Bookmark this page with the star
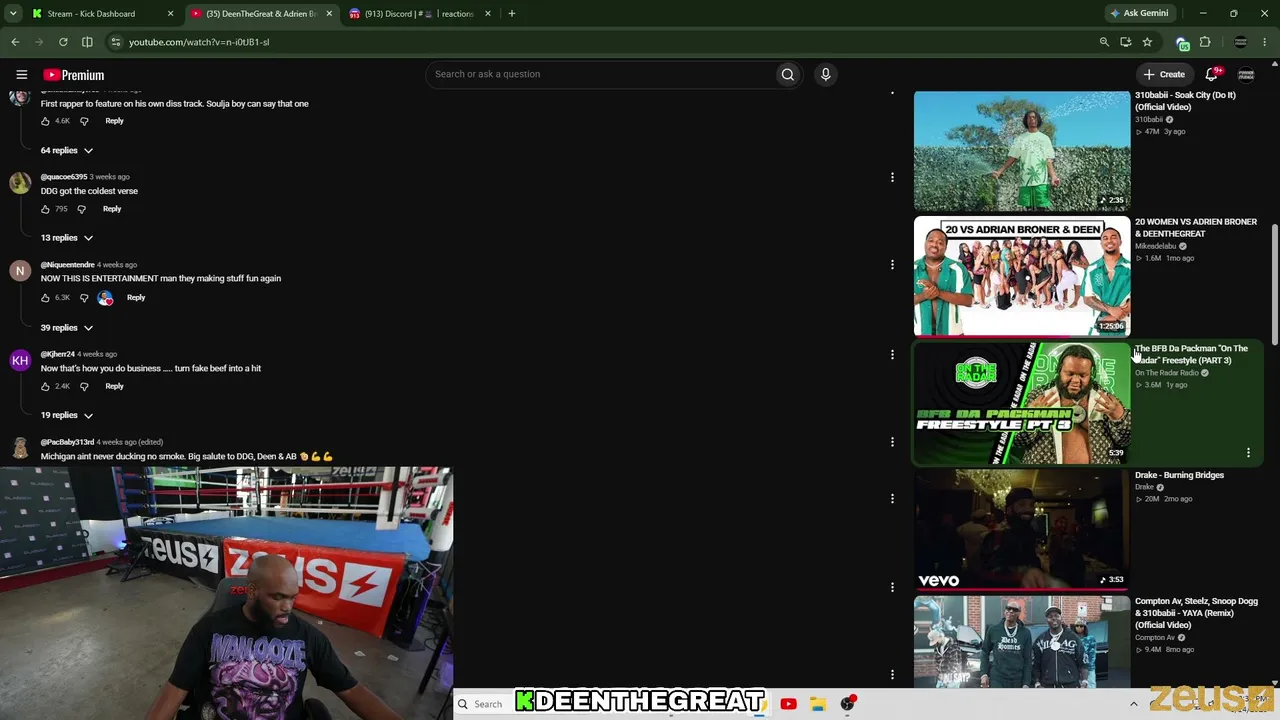Viewport: 1280px width, 720px height. (1147, 42)
